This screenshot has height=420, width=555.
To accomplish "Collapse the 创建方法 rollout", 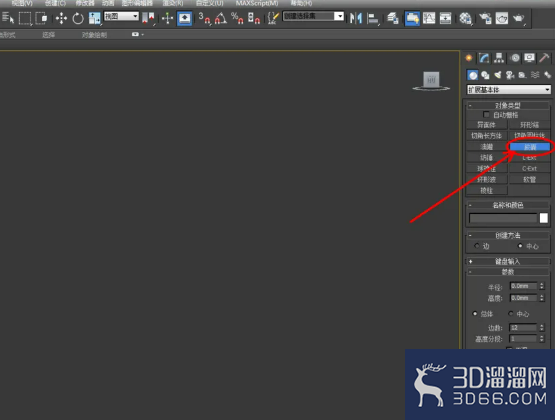I will coord(508,235).
